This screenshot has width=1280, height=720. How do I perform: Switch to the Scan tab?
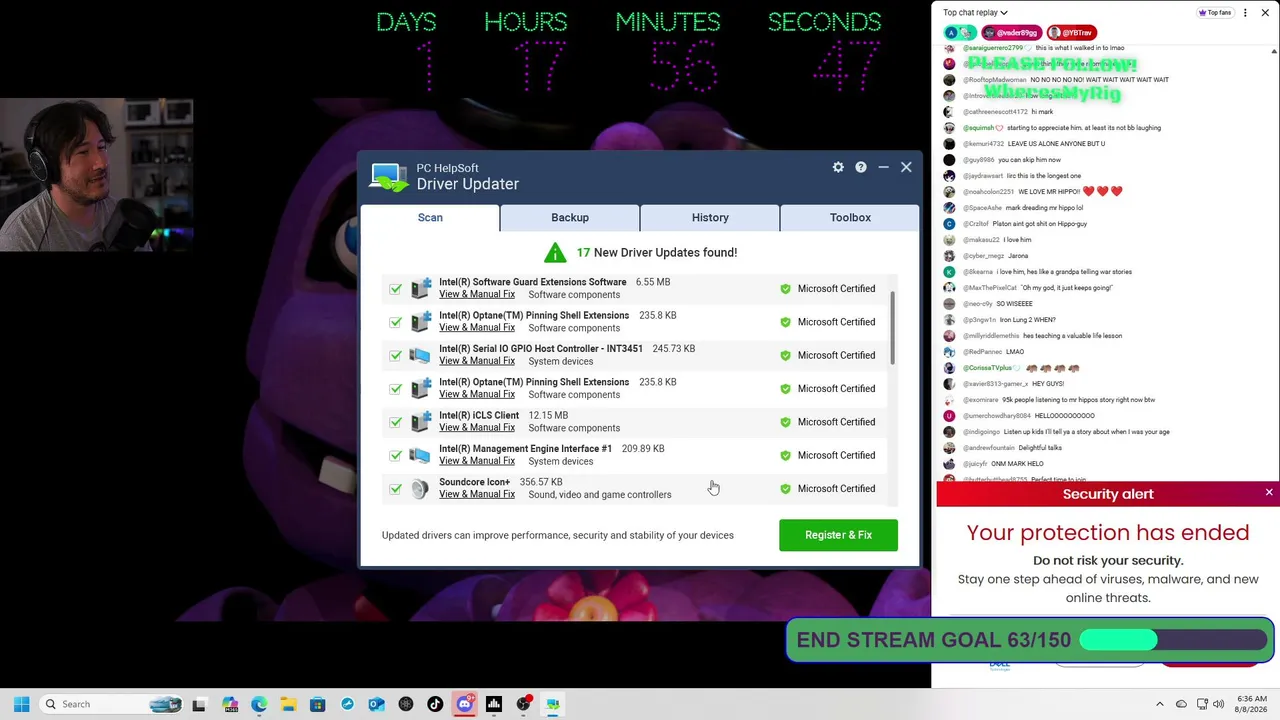point(430,217)
